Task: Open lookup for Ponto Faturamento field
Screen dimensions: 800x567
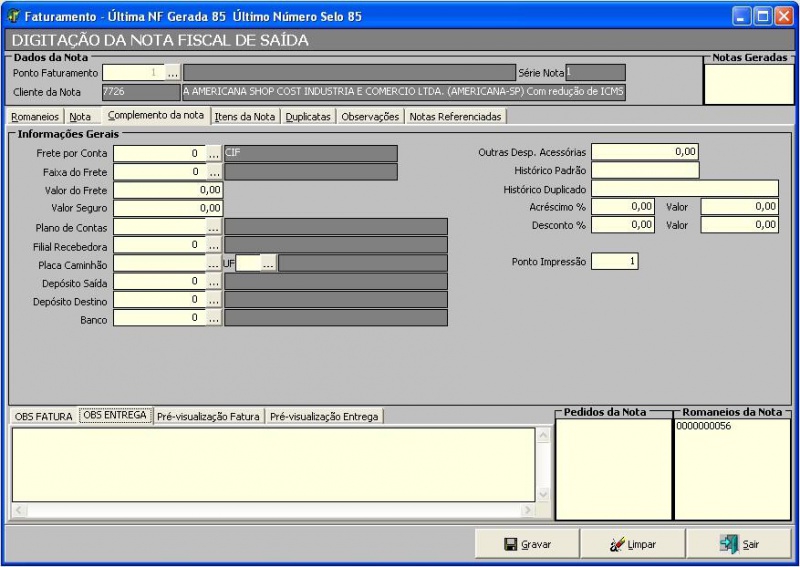Action: (173, 73)
